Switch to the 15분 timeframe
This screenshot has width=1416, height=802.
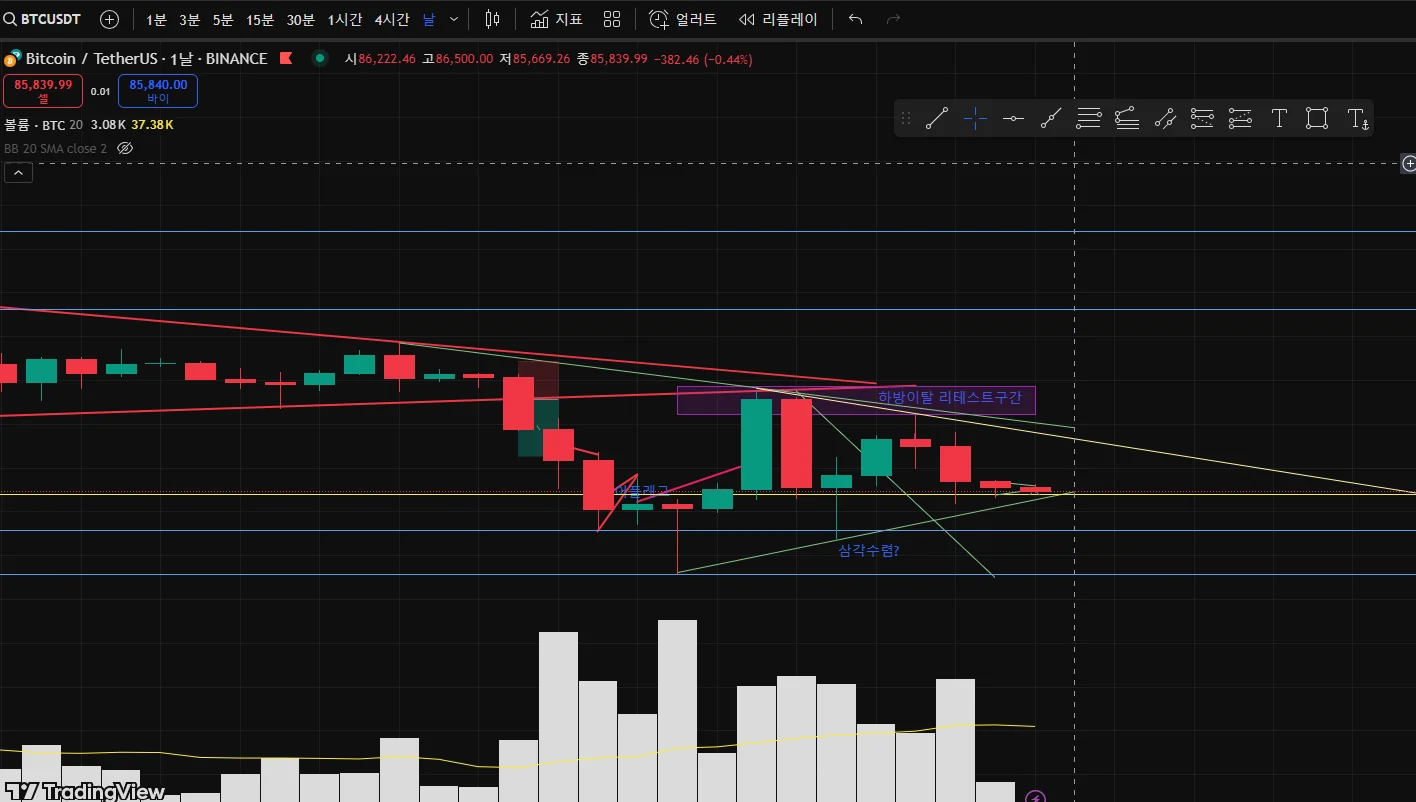pyautogui.click(x=260, y=19)
